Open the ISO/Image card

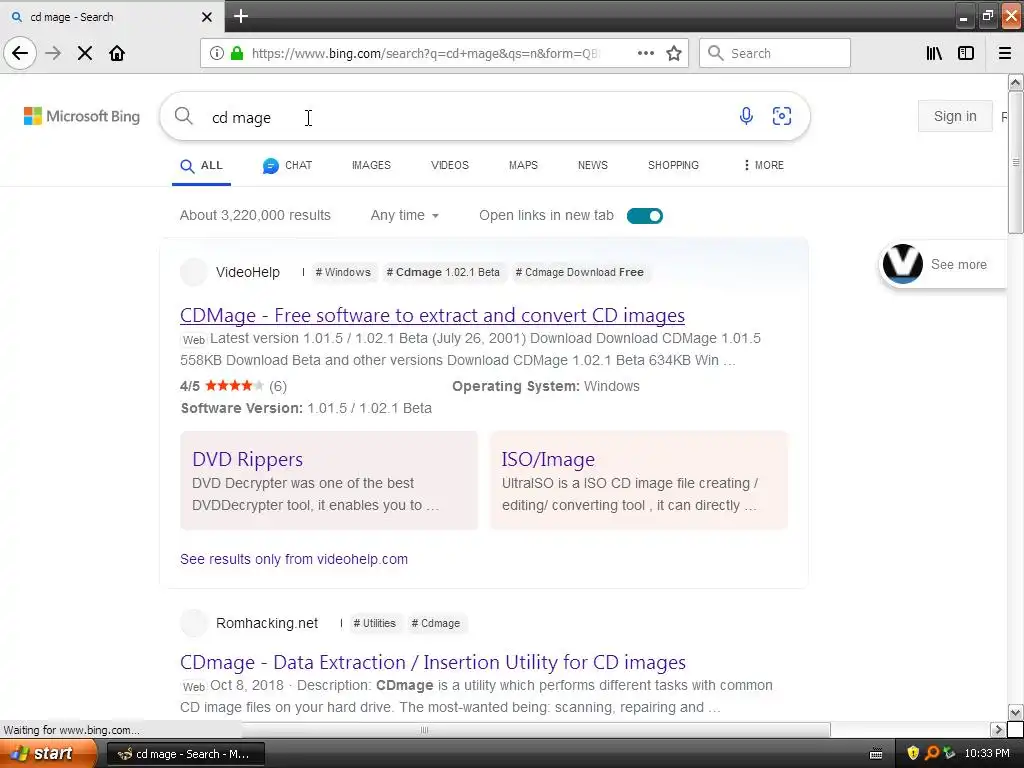(x=639, y=480)
